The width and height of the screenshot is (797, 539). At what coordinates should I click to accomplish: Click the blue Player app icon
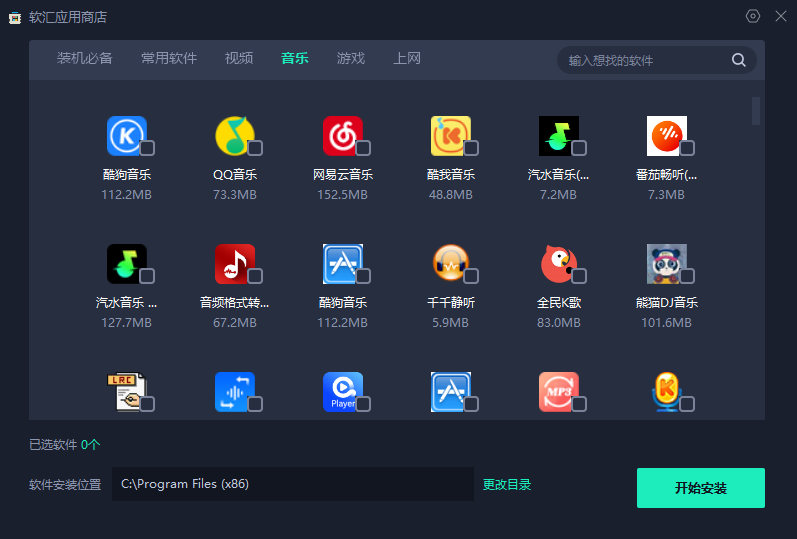(343, 392)
